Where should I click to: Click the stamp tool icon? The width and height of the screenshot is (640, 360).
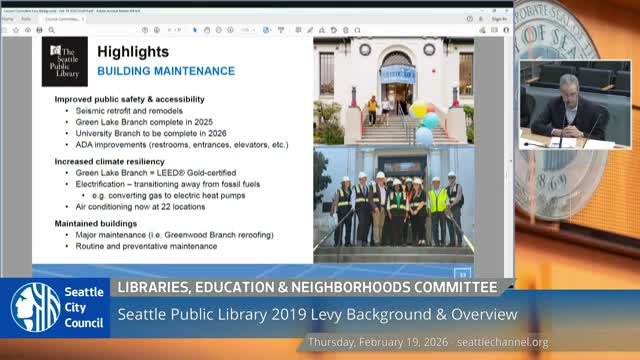334,30
